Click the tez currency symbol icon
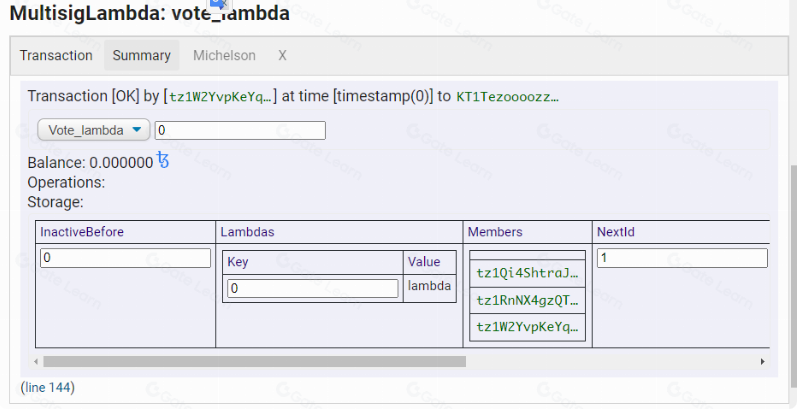The width and height of the screenshot is (806, 417). [164, 161]
